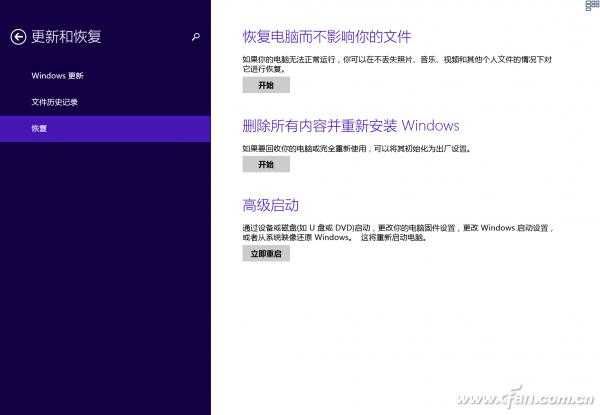The width and height of the screenshot is (600, 415).
Task: Click the 更新和恢复 page title
Action: 67,37
